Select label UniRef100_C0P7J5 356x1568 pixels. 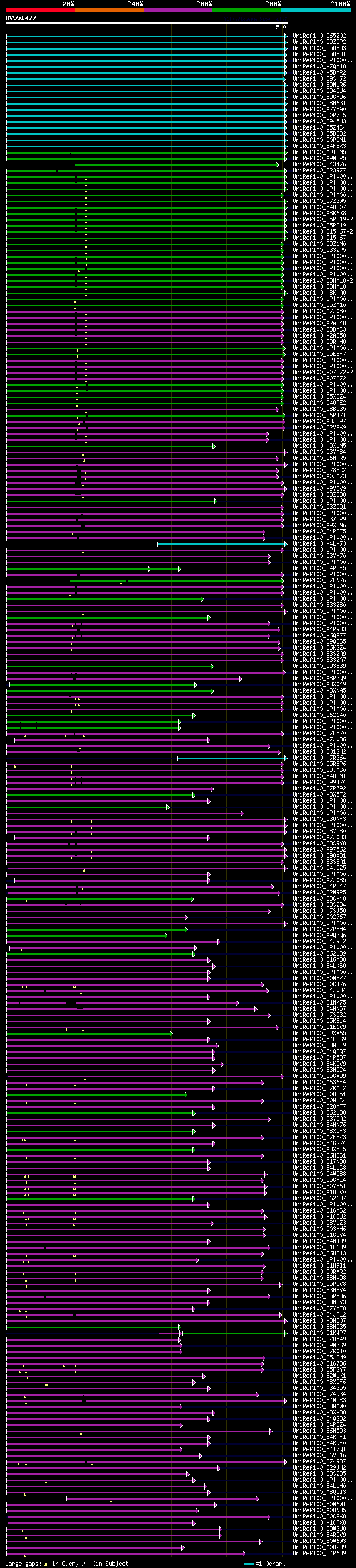(319, 115)
